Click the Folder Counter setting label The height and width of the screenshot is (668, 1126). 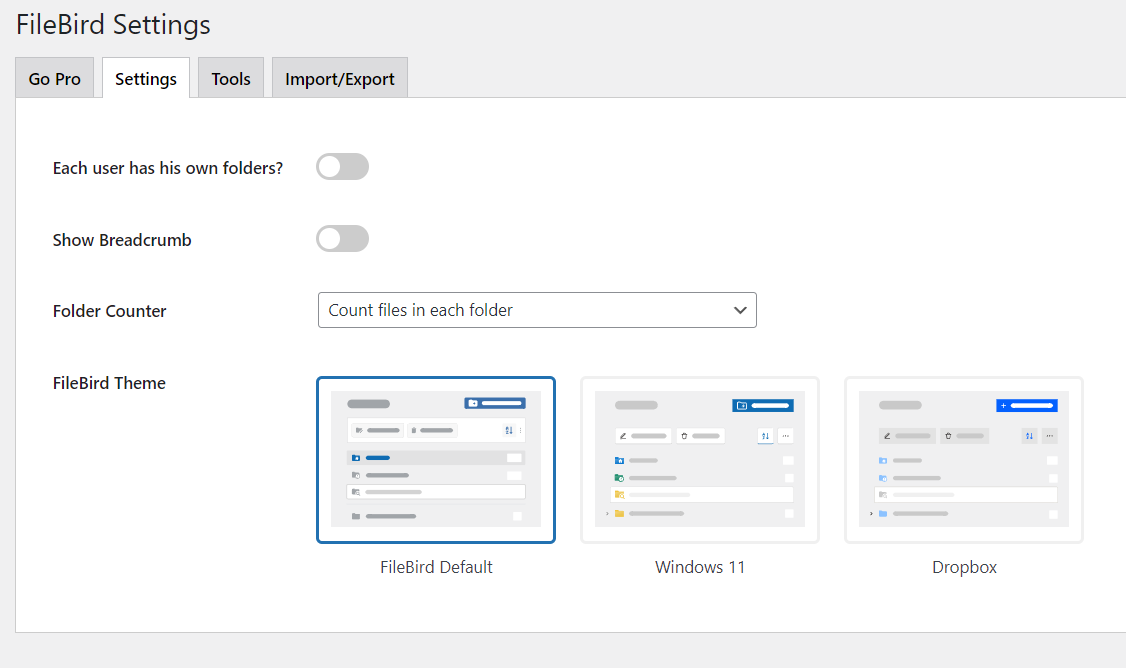109,311
